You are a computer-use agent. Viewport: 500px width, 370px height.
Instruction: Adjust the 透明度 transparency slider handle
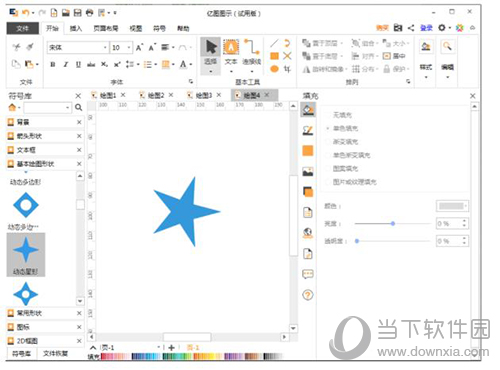pos(357,241)
